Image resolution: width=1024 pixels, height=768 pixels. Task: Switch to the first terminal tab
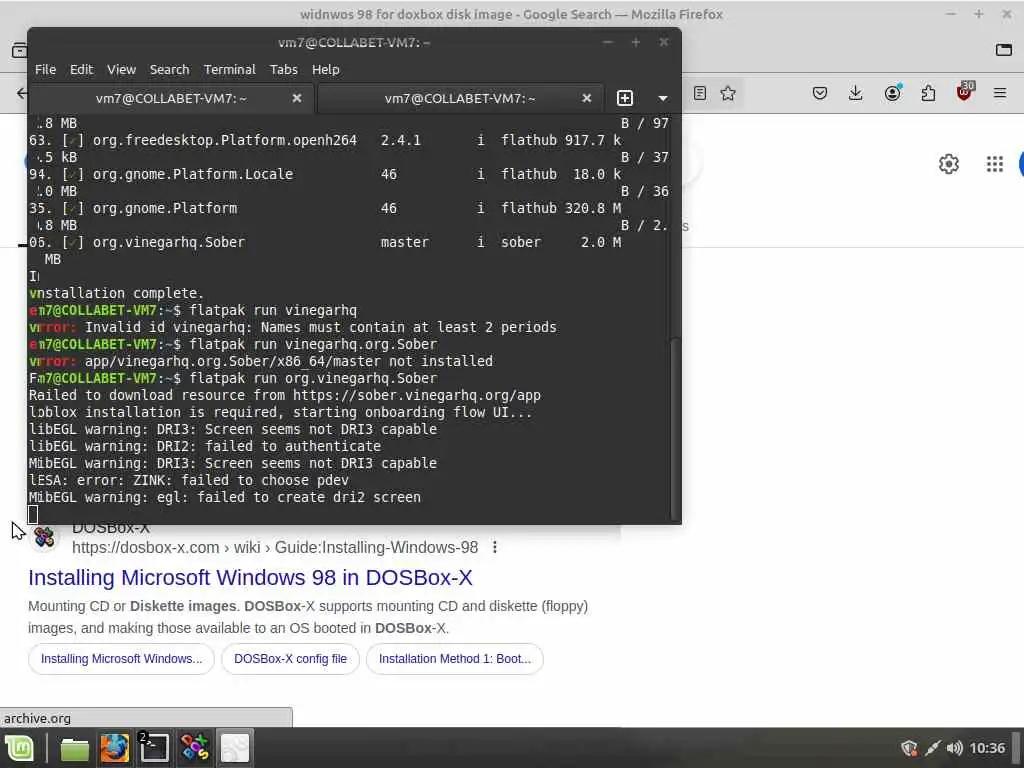click(171, 98)
